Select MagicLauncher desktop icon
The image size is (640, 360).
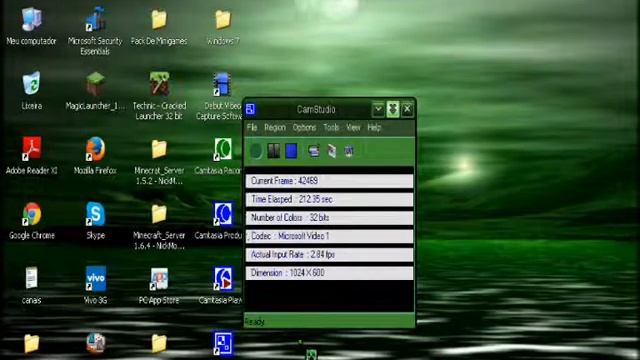click(x=95, y=91)
